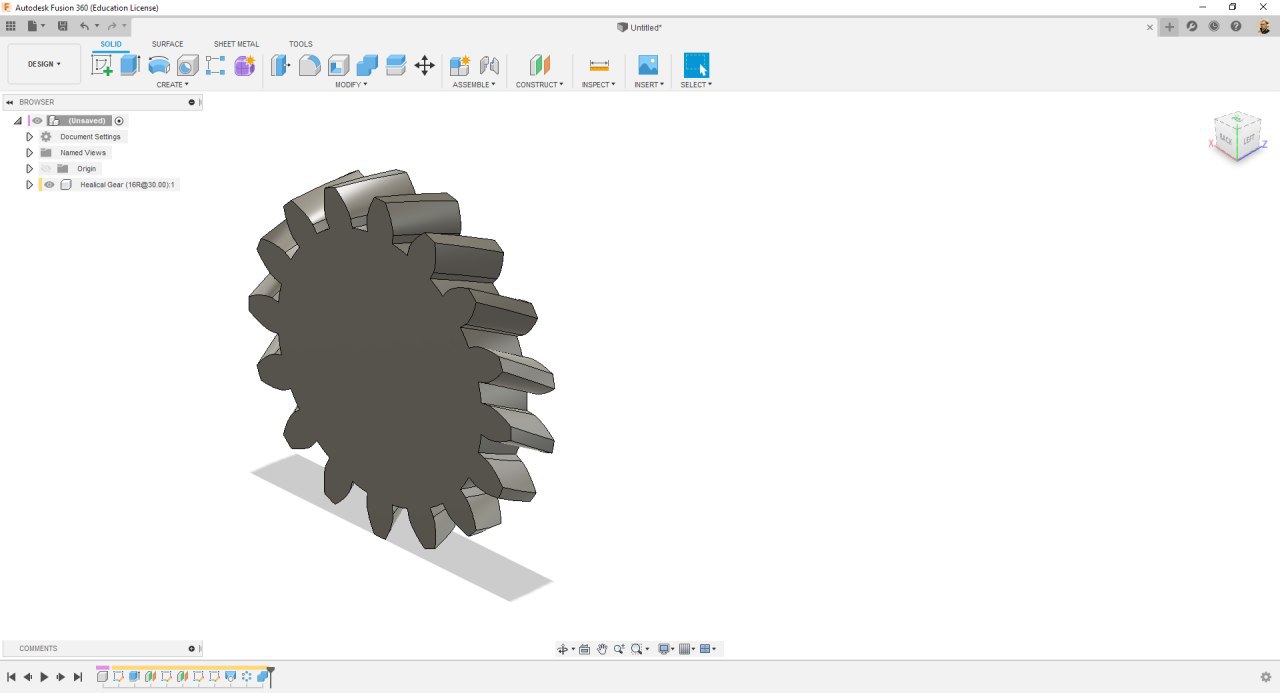Open the INSERT dropdown menu
This screenshot has width=1280, height=693.
click(x=648, y=85)
